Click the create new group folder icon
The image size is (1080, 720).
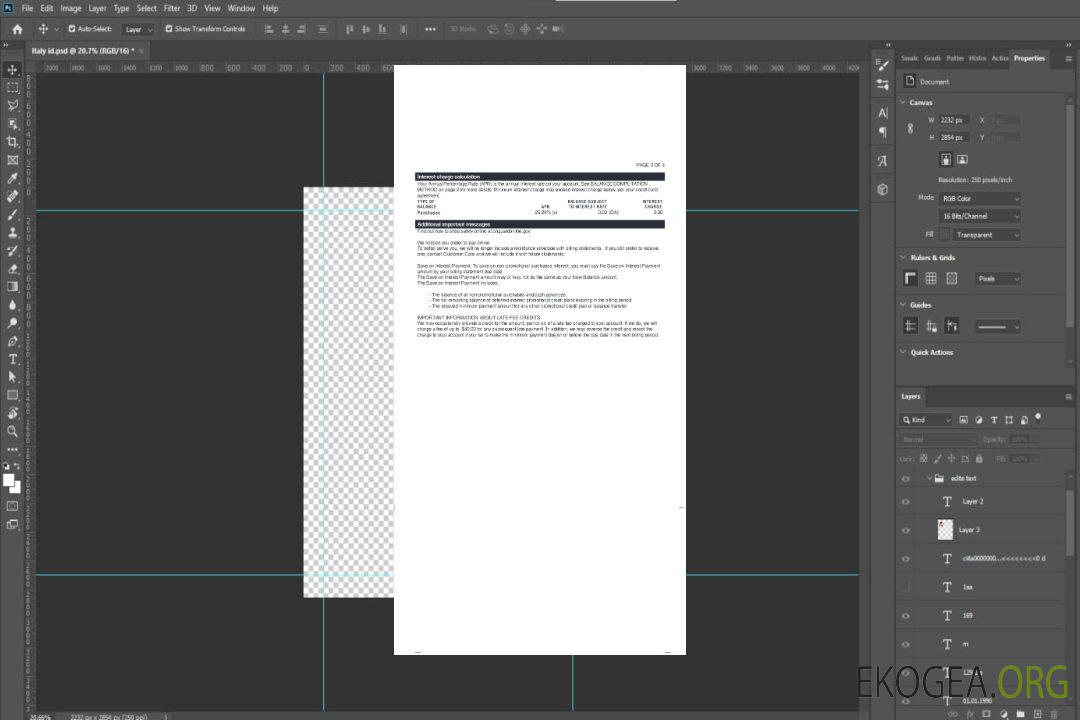tap(1020, 714)
